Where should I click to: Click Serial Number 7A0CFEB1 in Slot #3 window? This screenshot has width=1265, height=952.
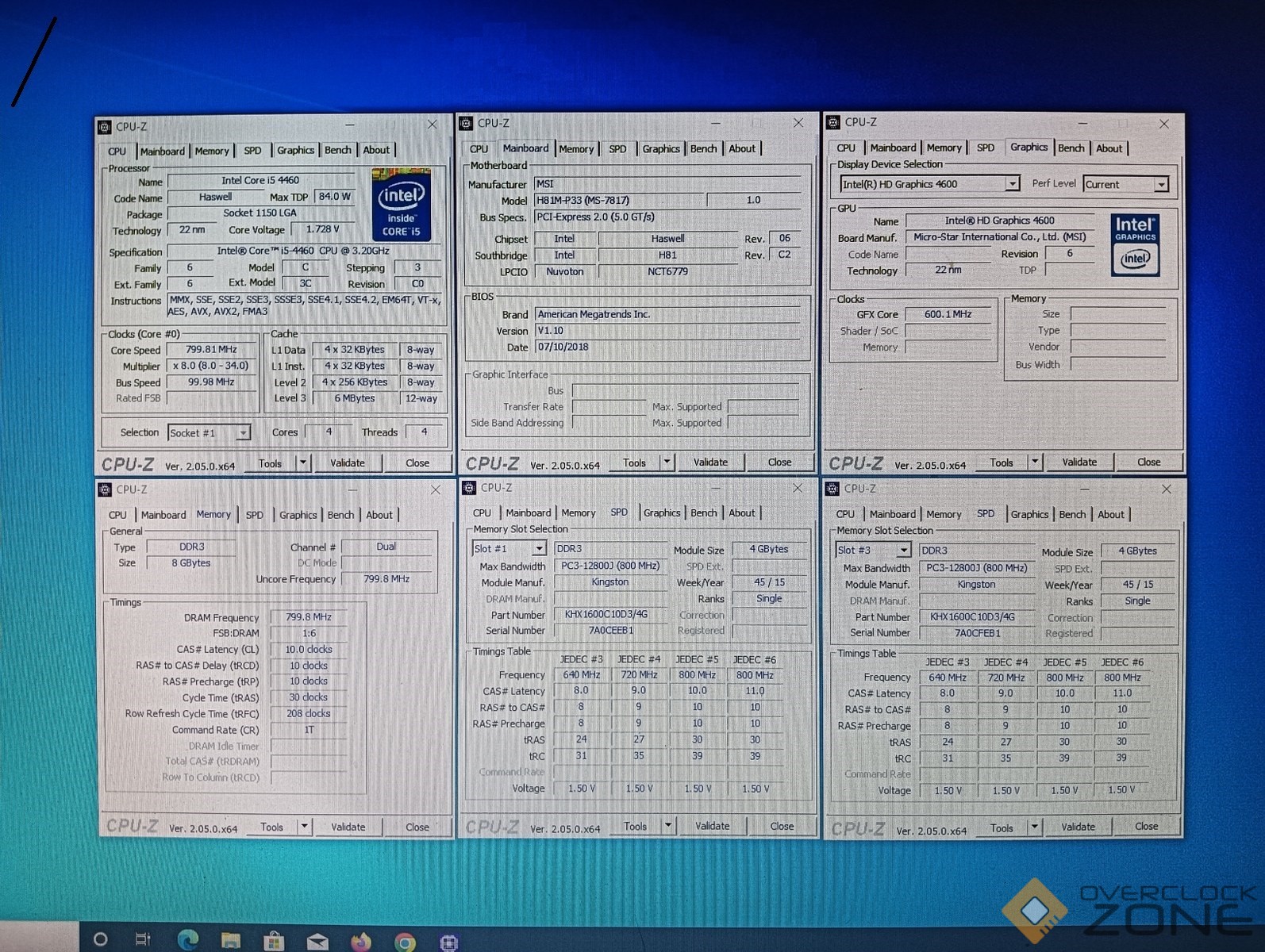[x=977, y=633]
